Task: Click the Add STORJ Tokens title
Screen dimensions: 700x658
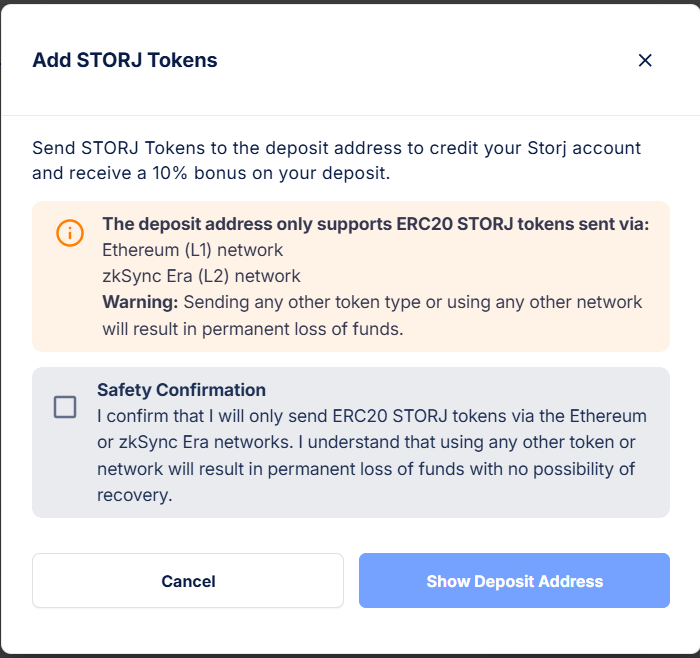Action: point(125,60)
